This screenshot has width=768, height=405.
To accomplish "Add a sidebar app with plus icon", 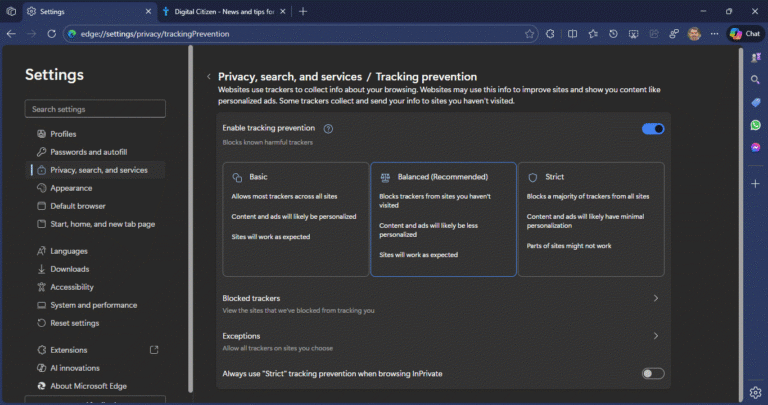I will point(755,184).
